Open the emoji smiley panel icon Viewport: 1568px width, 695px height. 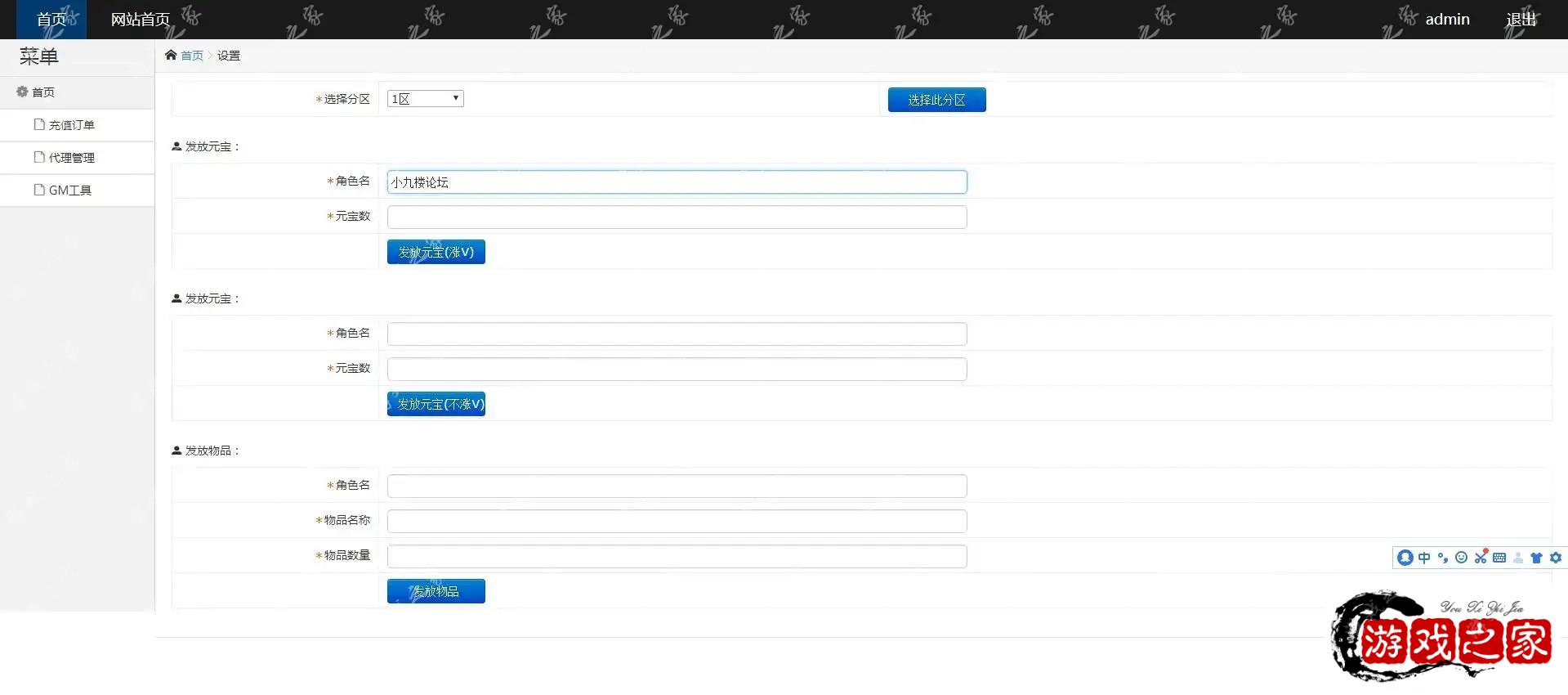[1462, 558]
